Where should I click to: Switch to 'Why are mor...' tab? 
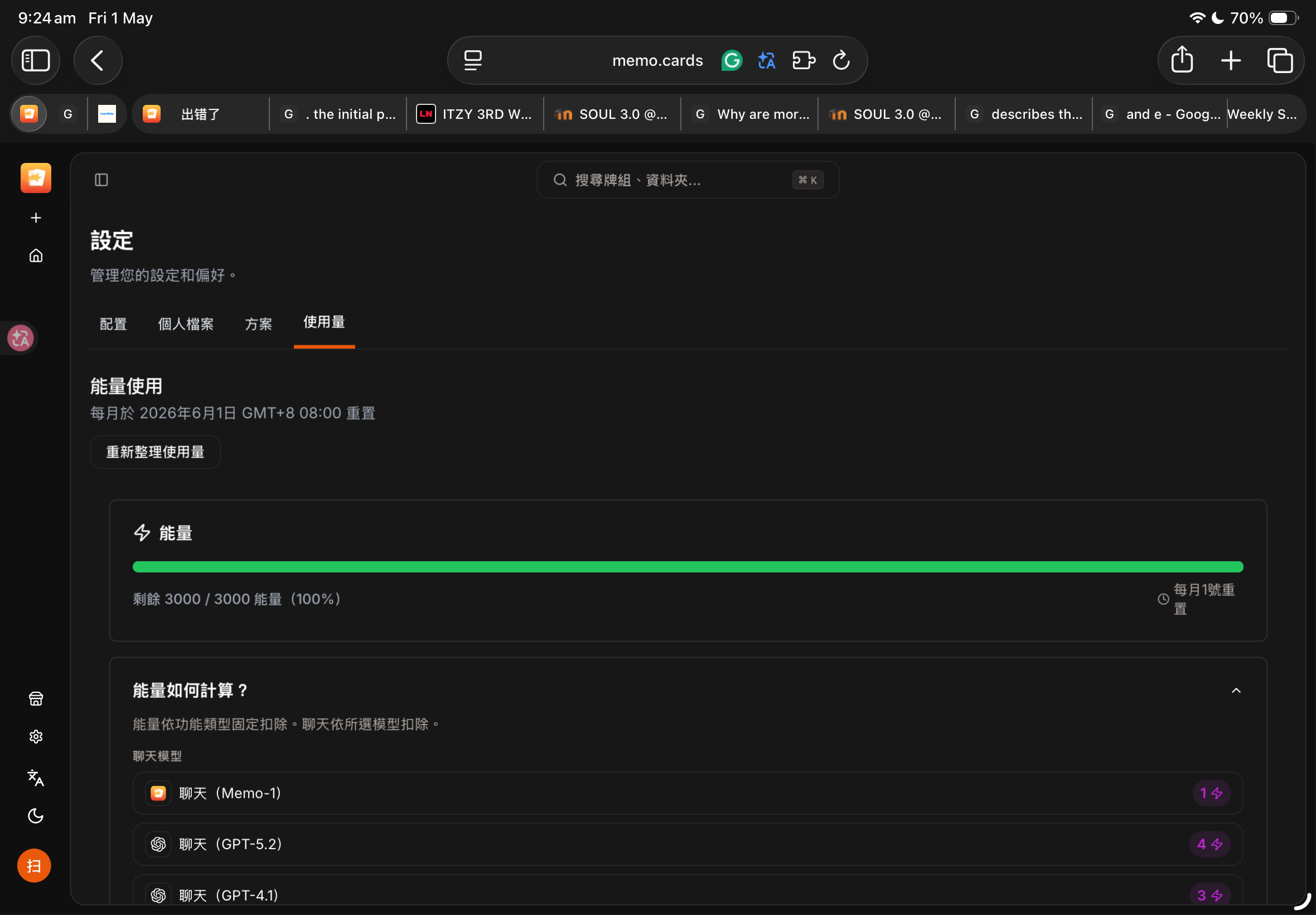point(749,113)
